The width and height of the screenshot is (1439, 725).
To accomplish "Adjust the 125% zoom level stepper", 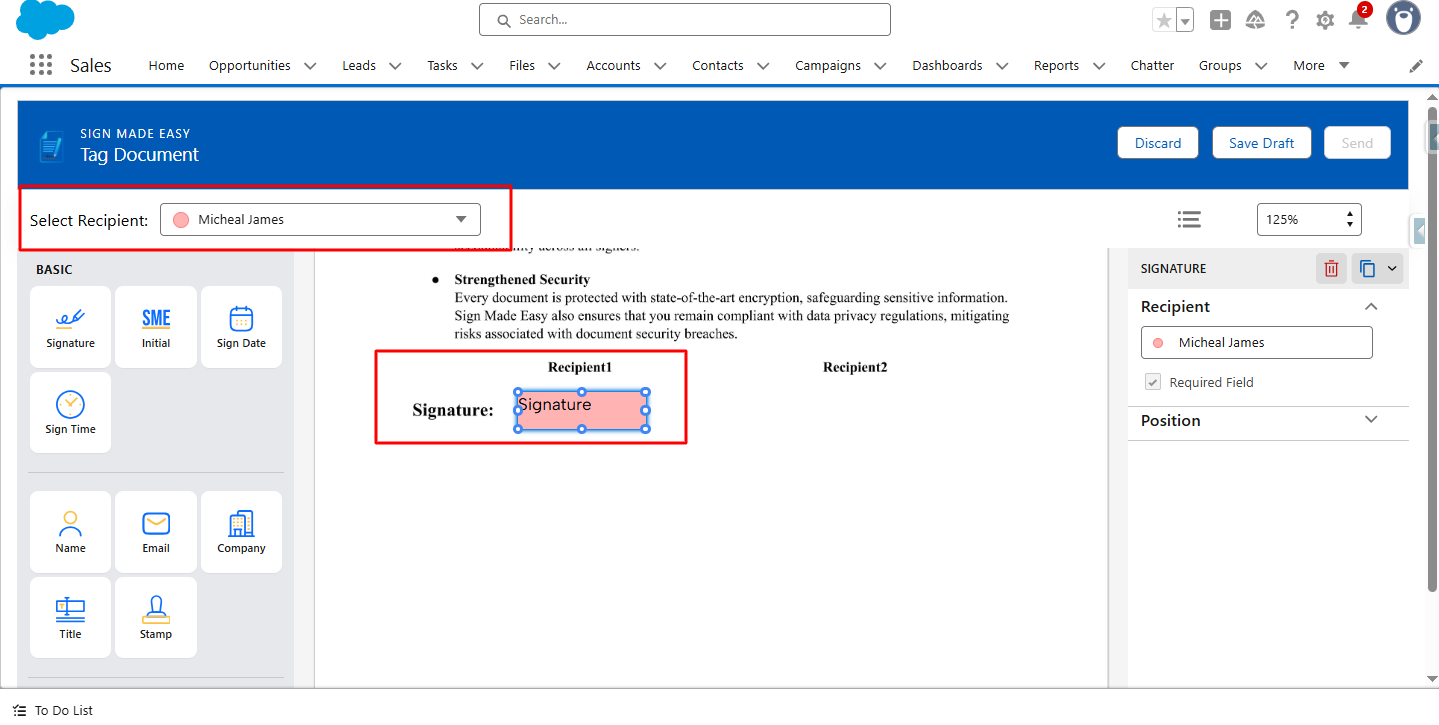I will point(1349,219).
